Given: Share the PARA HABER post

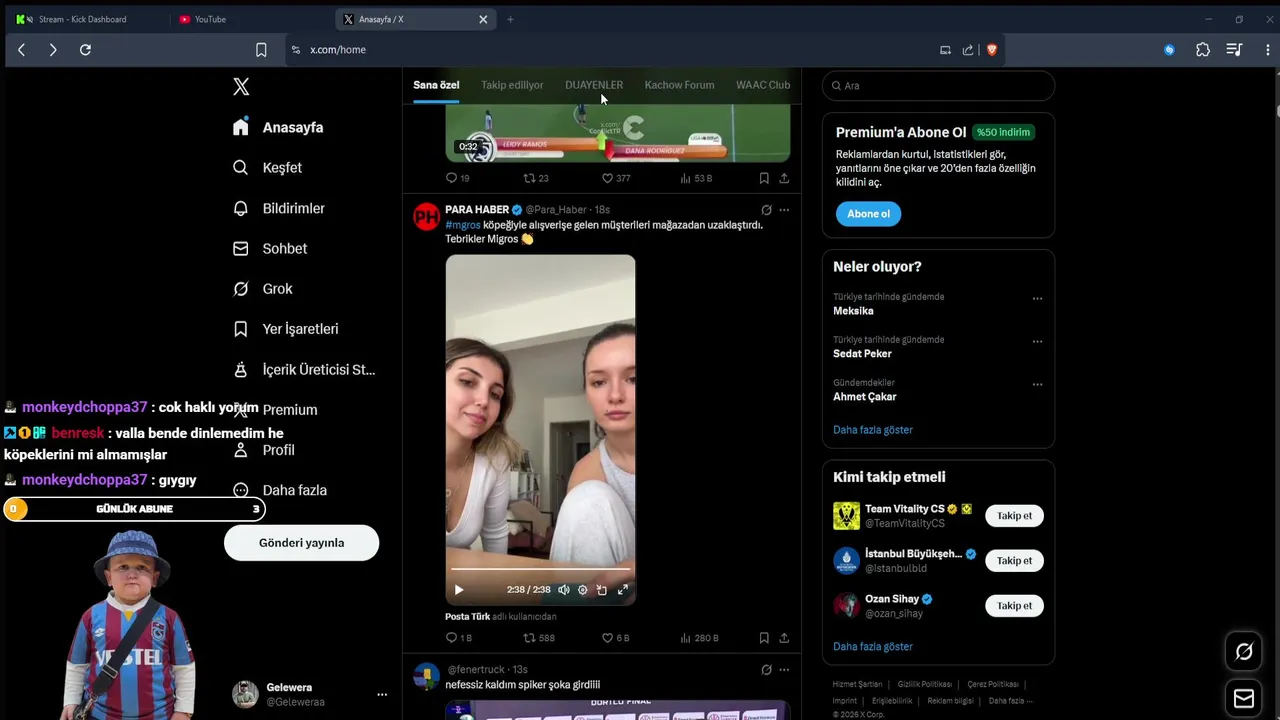Looking at the screenshot, I should (x=784, y=638).
